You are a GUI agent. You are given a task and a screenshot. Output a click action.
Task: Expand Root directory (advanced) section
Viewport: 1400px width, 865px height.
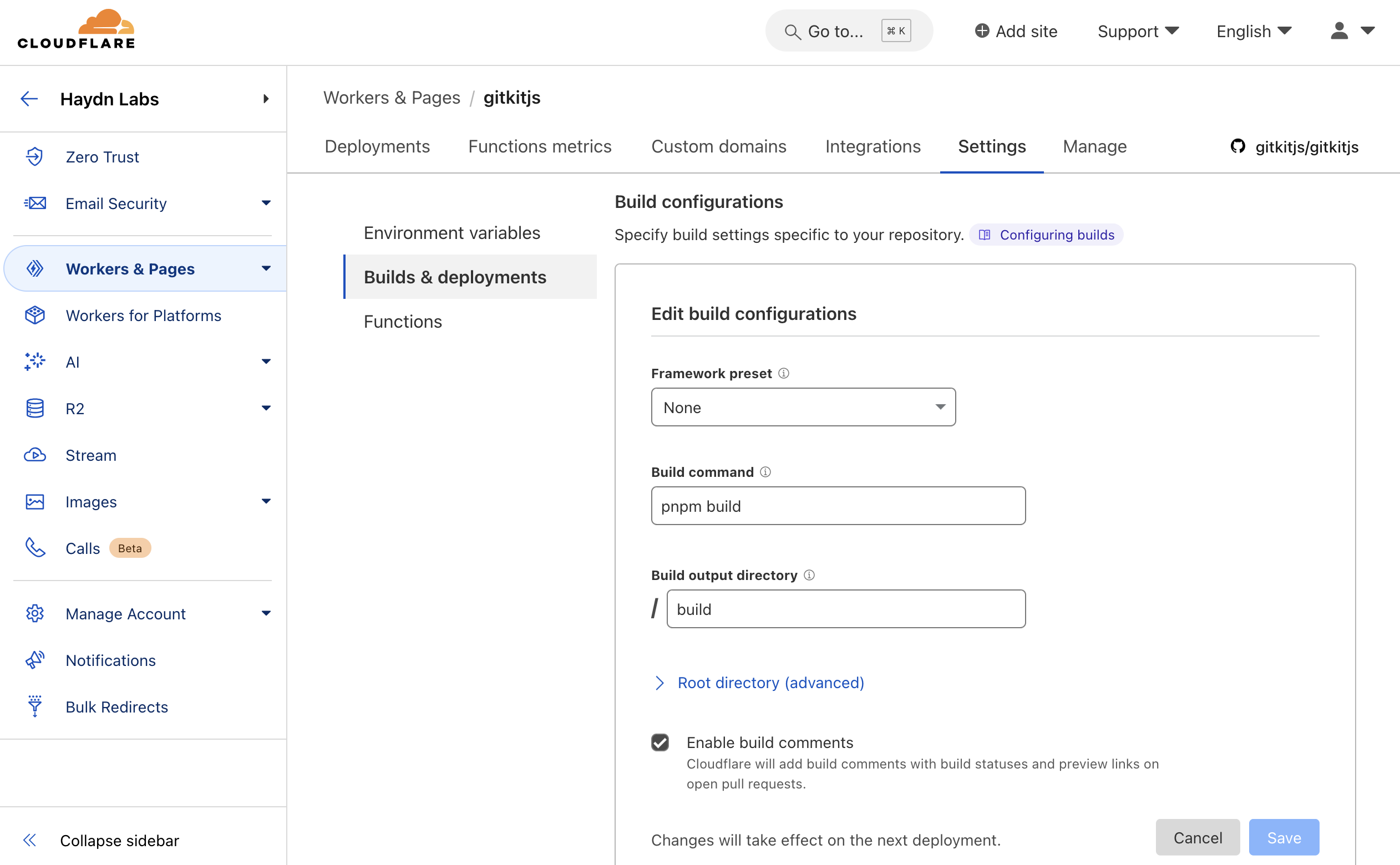(x=759, y=683)
